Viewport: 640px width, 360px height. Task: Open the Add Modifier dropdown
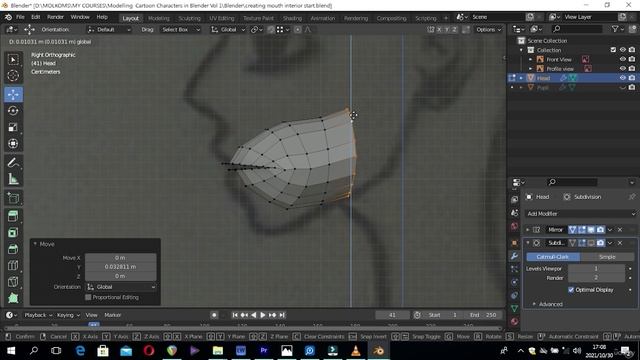click(x=581, y=213)
